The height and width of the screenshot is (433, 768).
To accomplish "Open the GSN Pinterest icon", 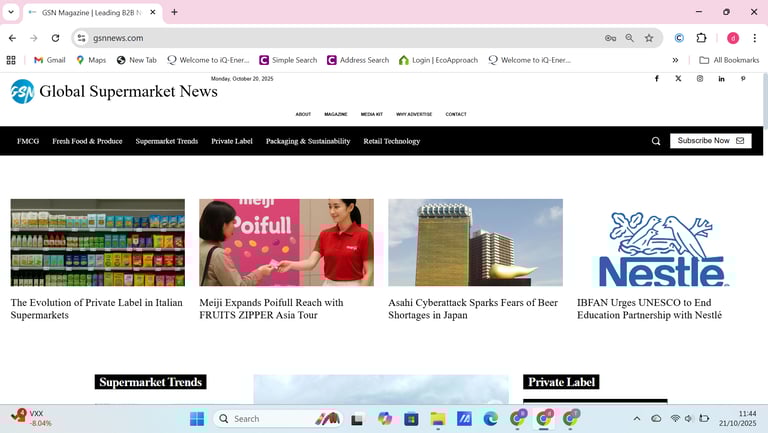I will point(743,78).
